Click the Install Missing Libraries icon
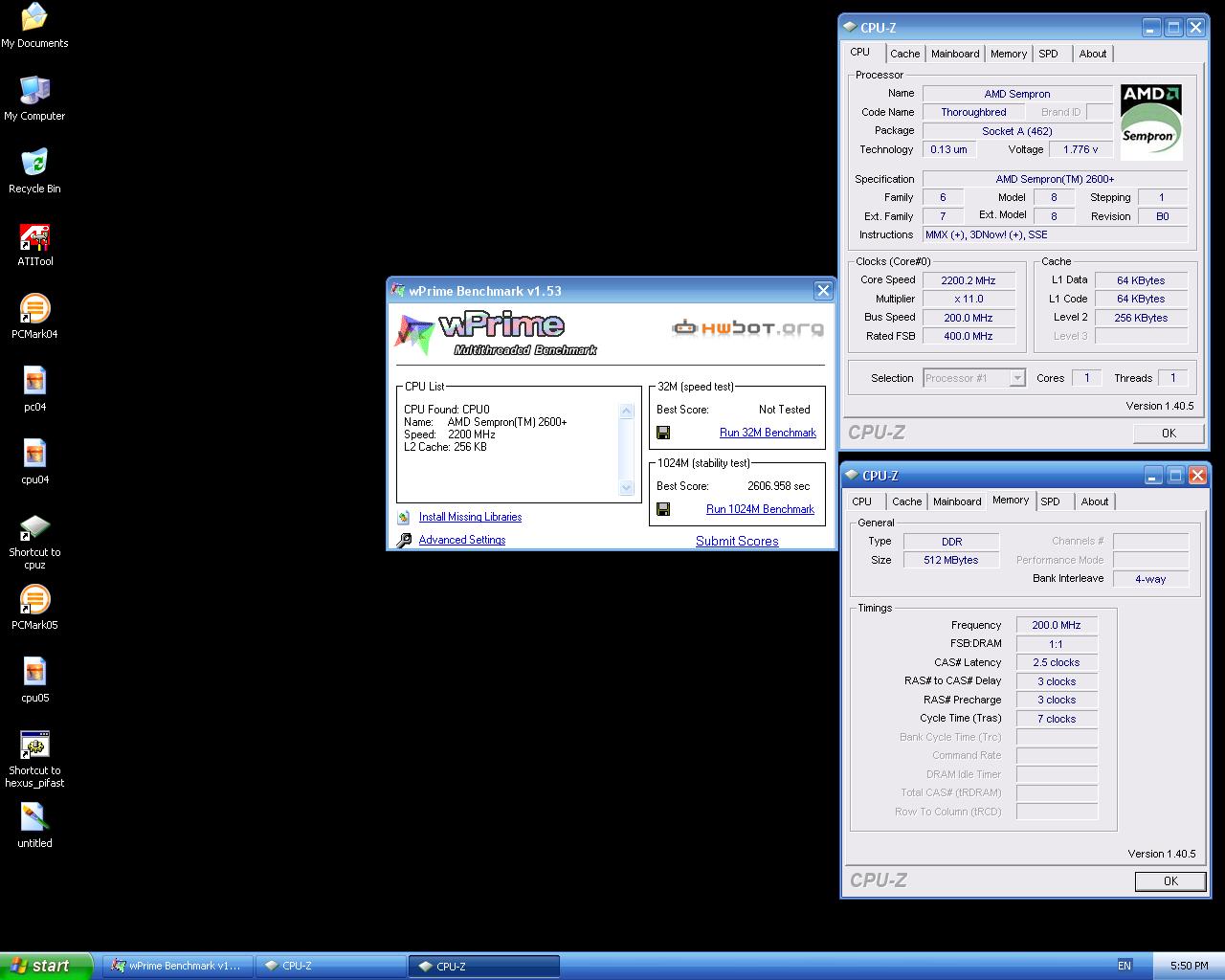This screenshot has height=980, width=1225. pos(404,517)
